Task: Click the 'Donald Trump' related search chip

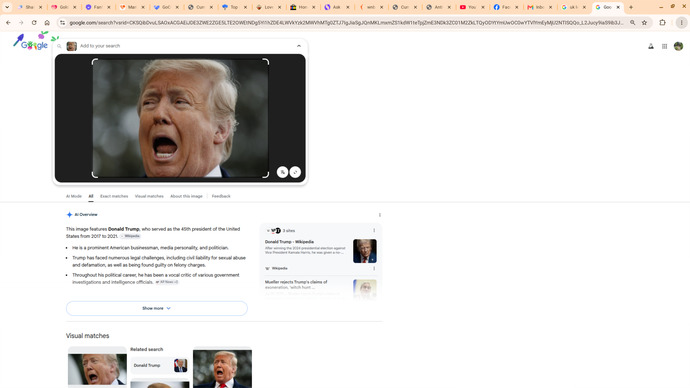Action: click(x=159, y=366)
